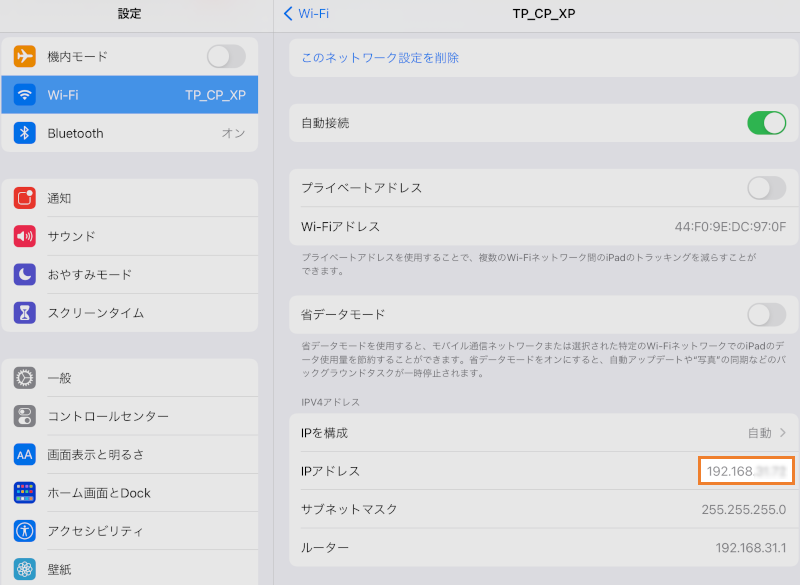800x585 pixels.
Task: Go back using the Wi-Fi back link
Action: point(306,14)
